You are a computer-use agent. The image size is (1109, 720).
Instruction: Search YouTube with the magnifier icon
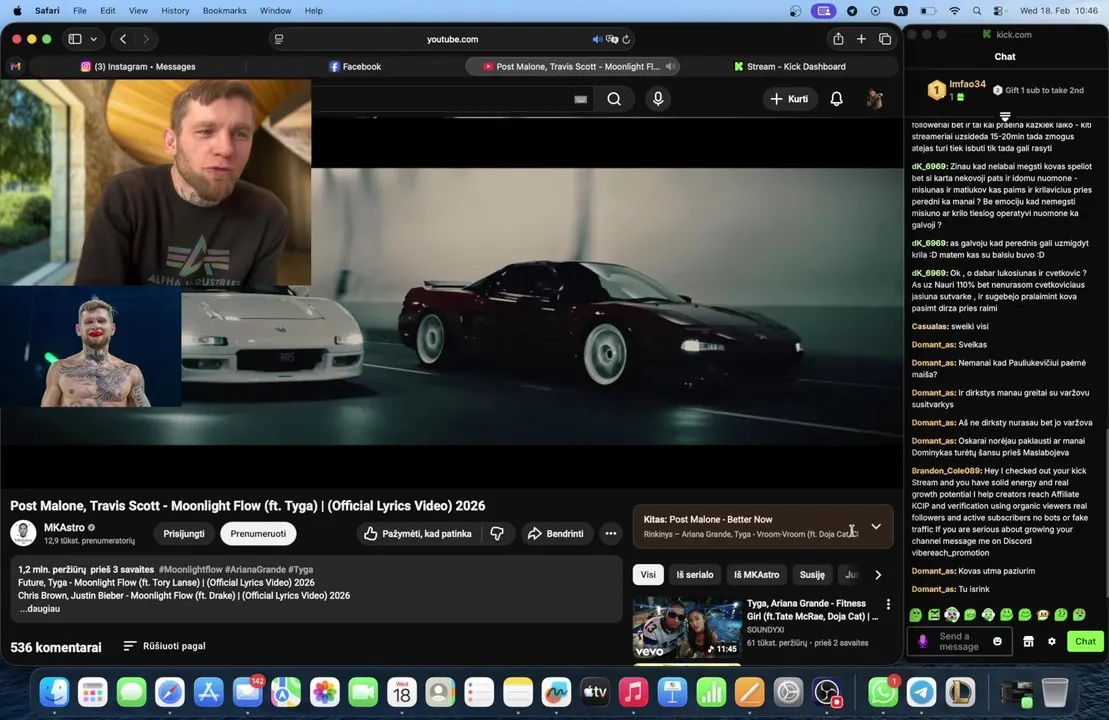(614, 99)
